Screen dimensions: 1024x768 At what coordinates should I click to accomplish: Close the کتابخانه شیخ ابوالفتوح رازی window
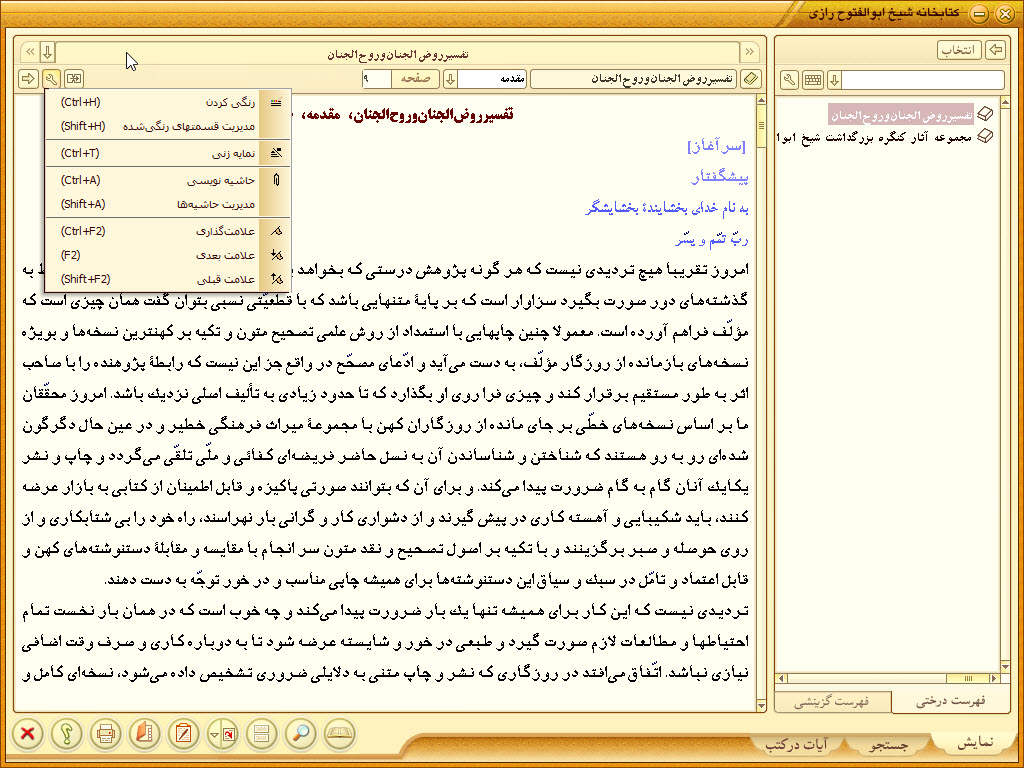click(x=1006, y=14)
